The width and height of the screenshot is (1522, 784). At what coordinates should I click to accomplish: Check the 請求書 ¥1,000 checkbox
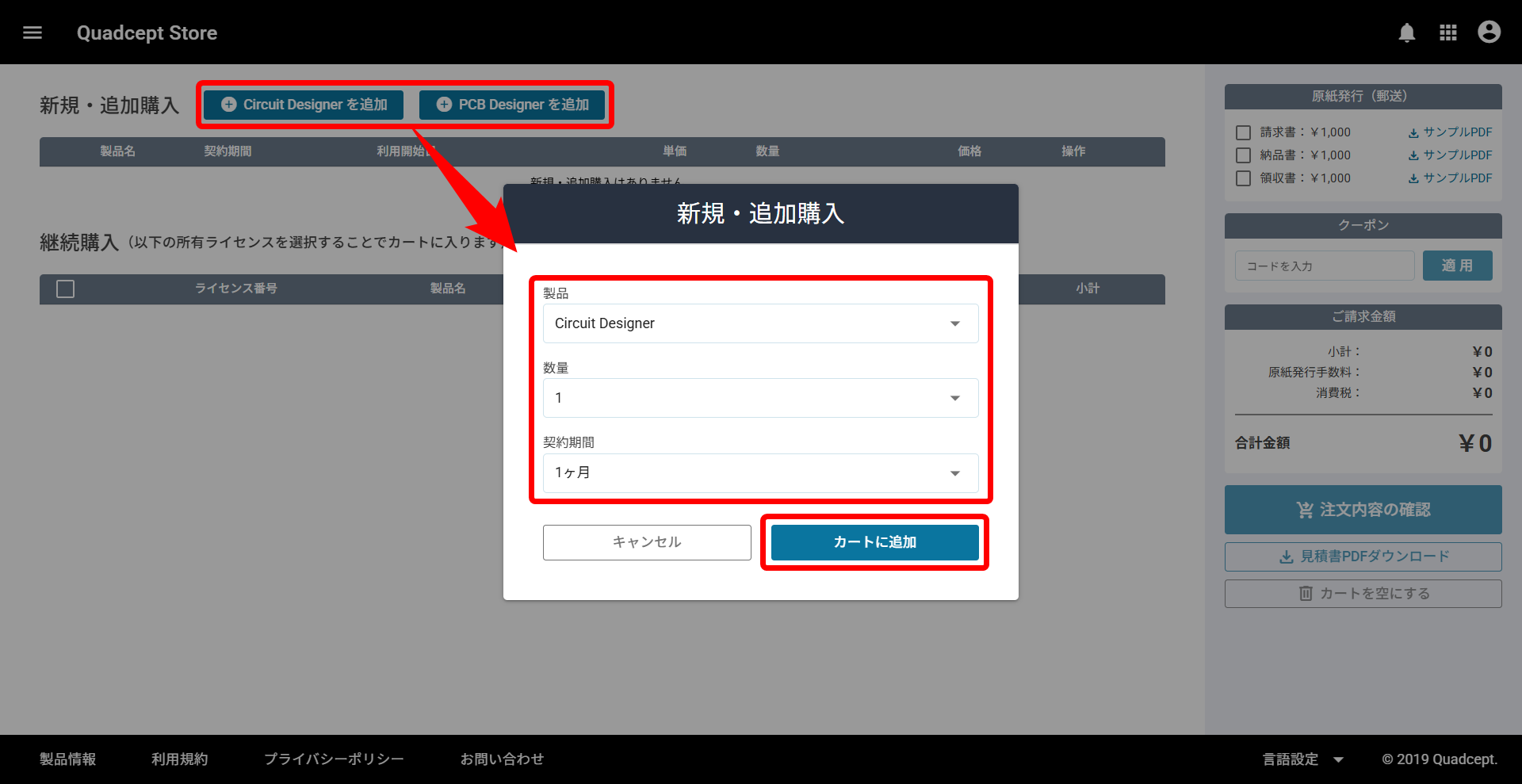pyautogui.click(x=1243, y=132)
